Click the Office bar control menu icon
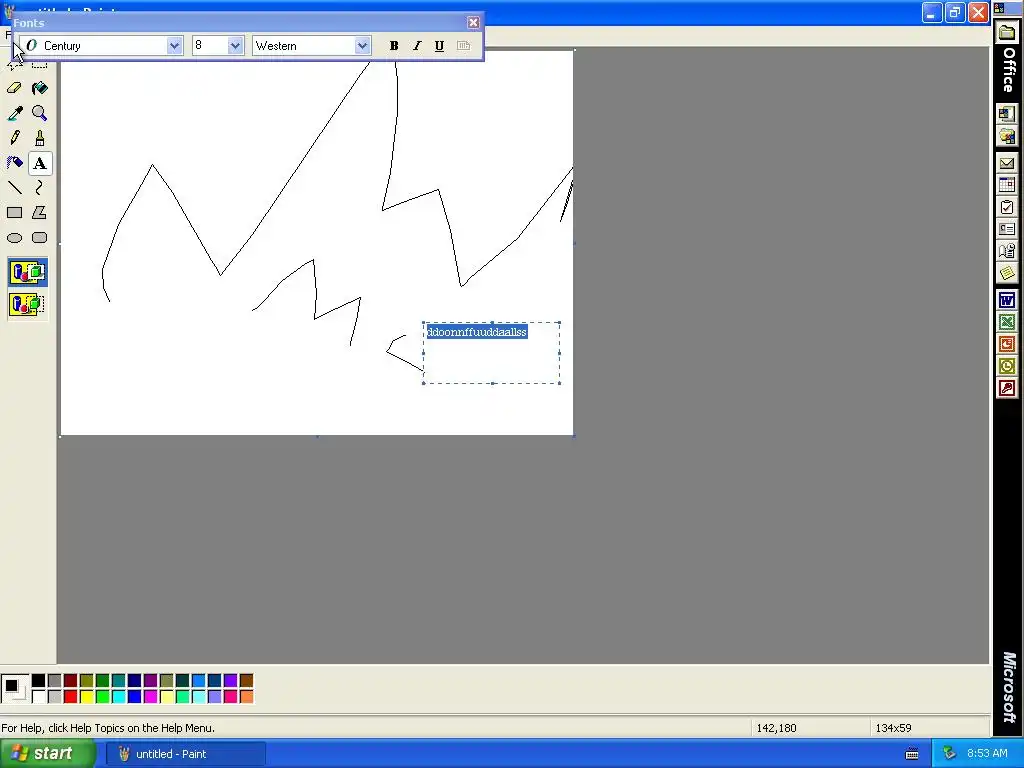Screen dimensions: 1024x768 tap(999, 8)
